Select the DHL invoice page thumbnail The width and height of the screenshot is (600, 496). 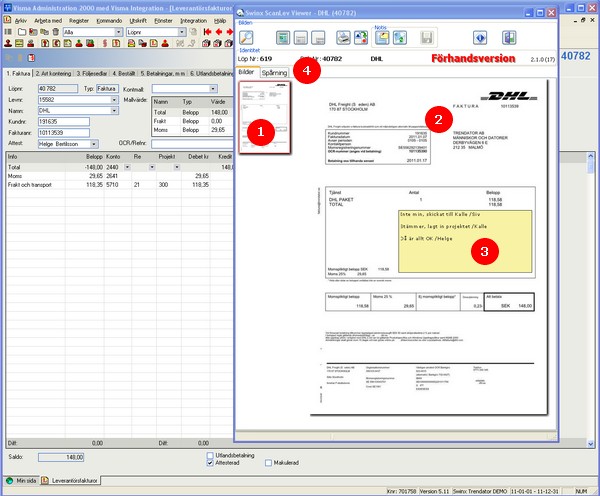(x=265, y=117)
